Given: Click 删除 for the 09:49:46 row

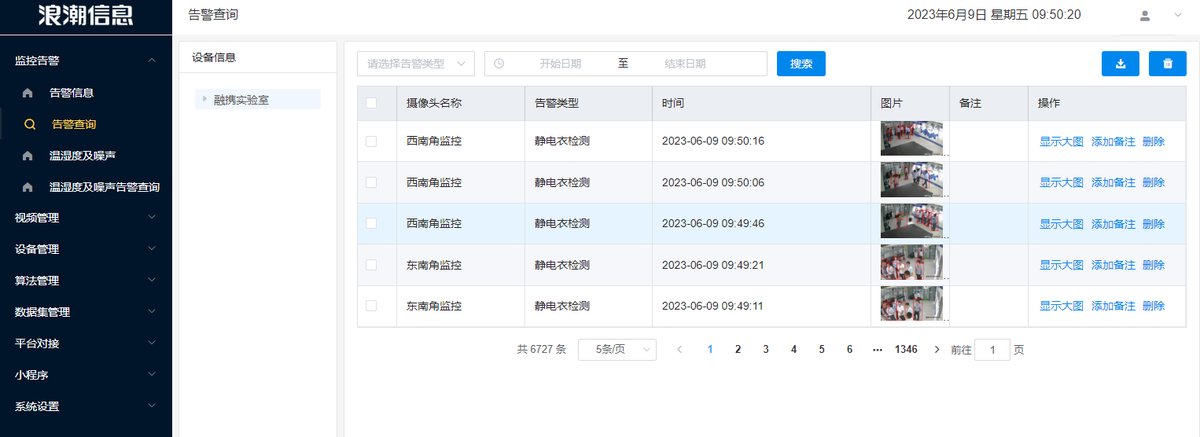Looking at the screenshot, I should [1153, 223].
